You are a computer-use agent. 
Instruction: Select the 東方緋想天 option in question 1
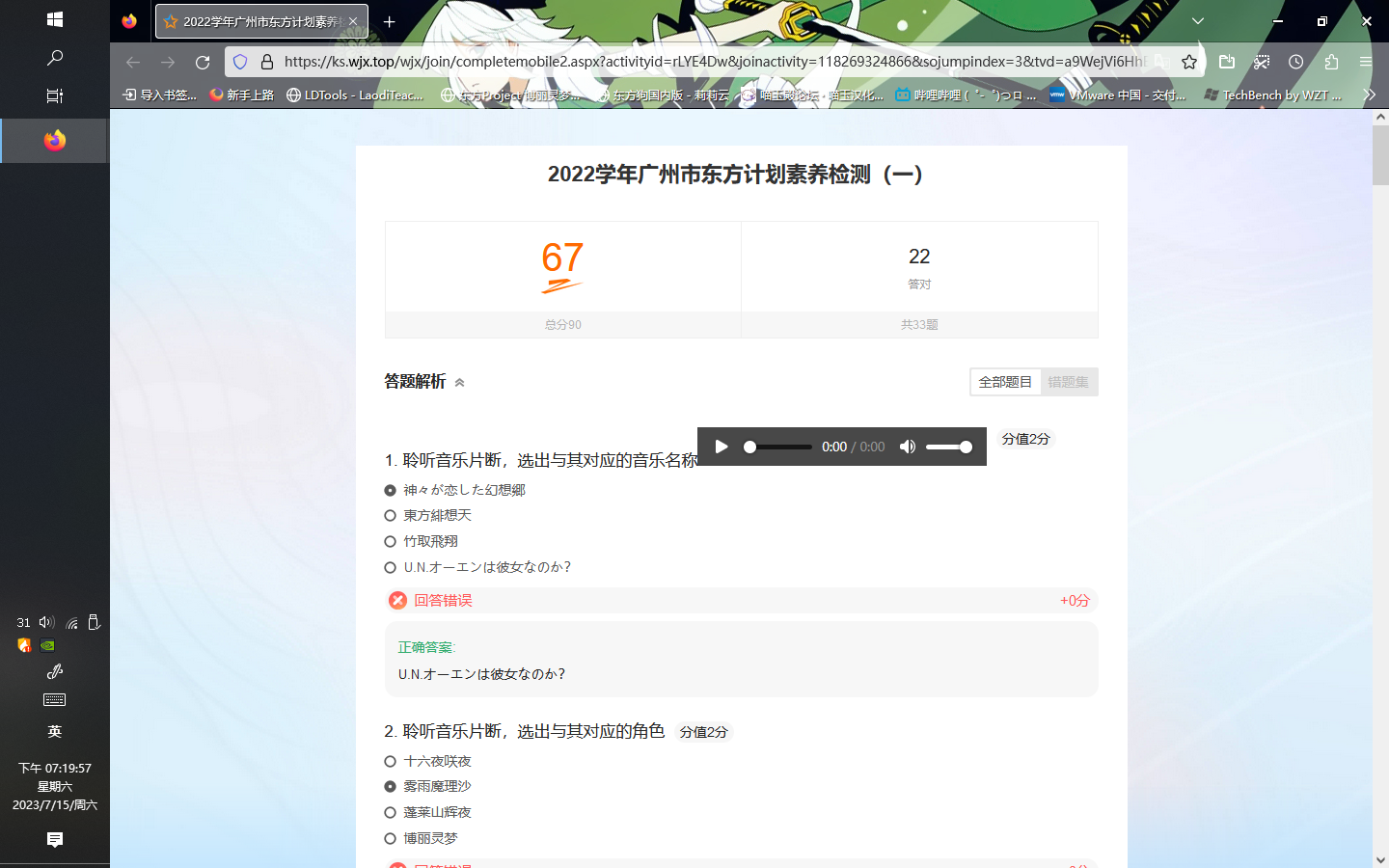point(390,515)
